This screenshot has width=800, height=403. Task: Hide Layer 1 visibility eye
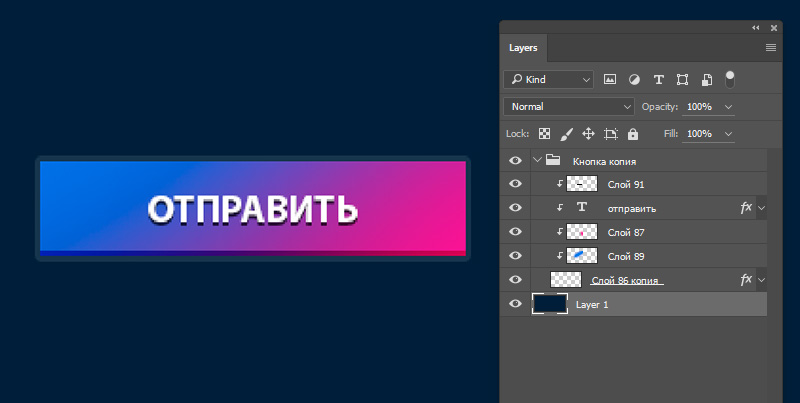pos(515,304)
